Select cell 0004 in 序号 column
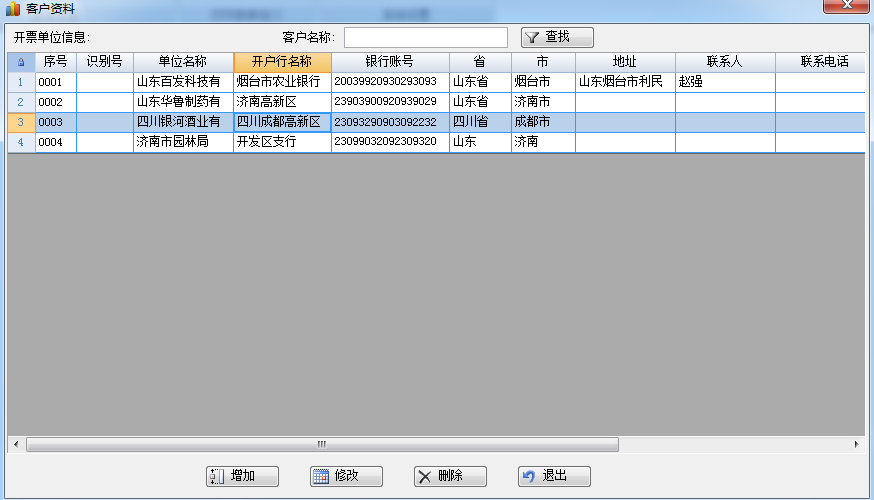The width and height of the screenshot is (874, 500). pyautogui.click(x=56, y=142)
